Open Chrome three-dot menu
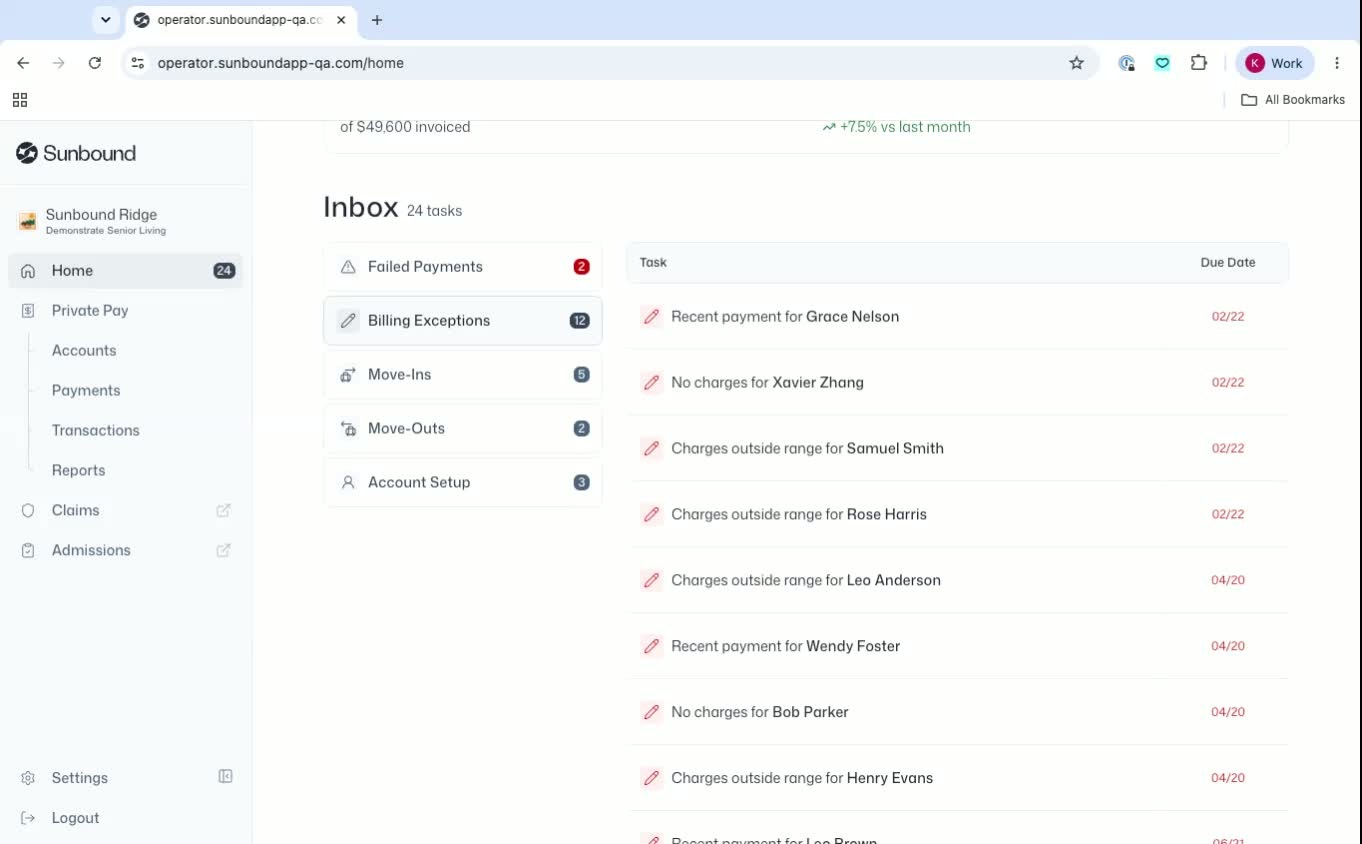This screenshot has height=844, width=1362. 1337,63
